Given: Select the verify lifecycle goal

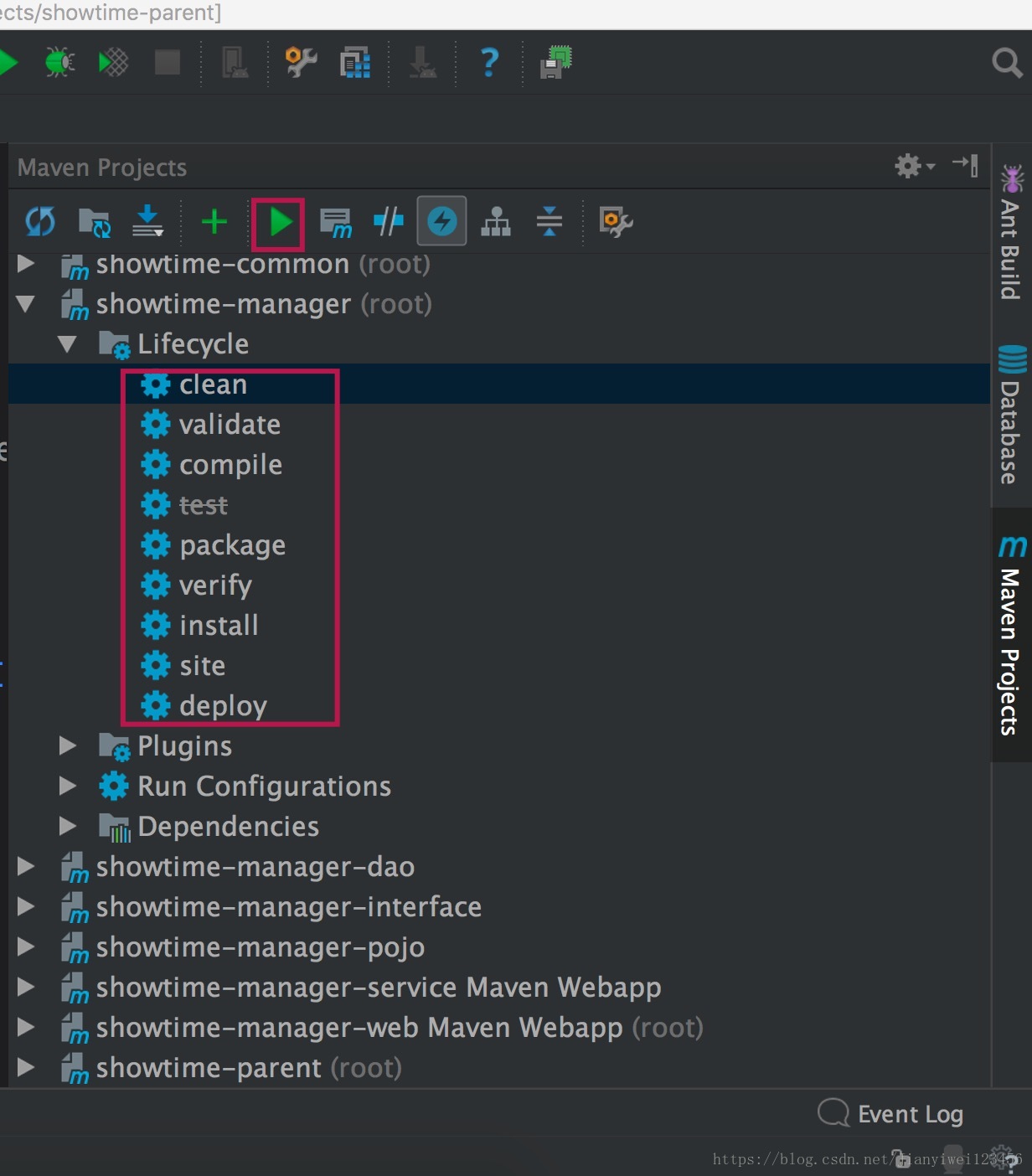Looking at the screenshot, I should pyautogui.click(x=499, y=585).
